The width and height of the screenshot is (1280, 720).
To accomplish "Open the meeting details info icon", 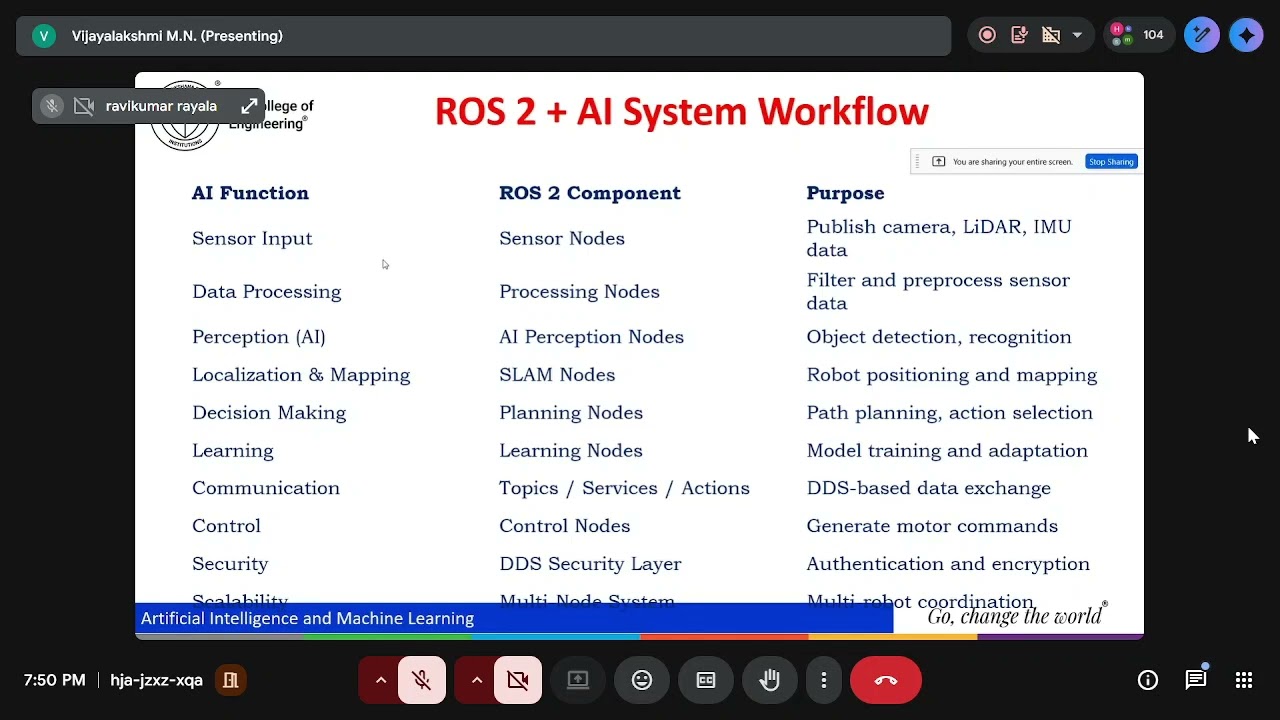I will pyautogui.click(x=1148, y=680).
